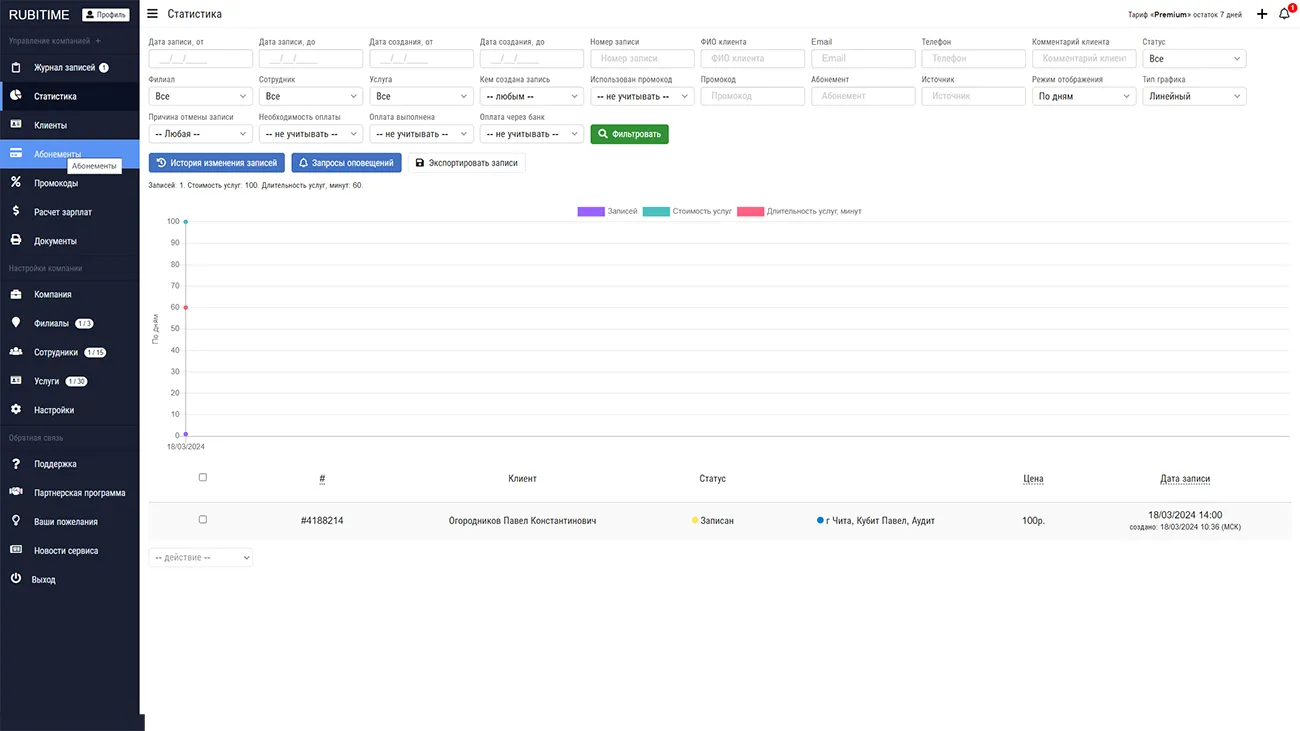Click the Выход power icon
This screenshot has width=1300, height=731.
point(16,579)
